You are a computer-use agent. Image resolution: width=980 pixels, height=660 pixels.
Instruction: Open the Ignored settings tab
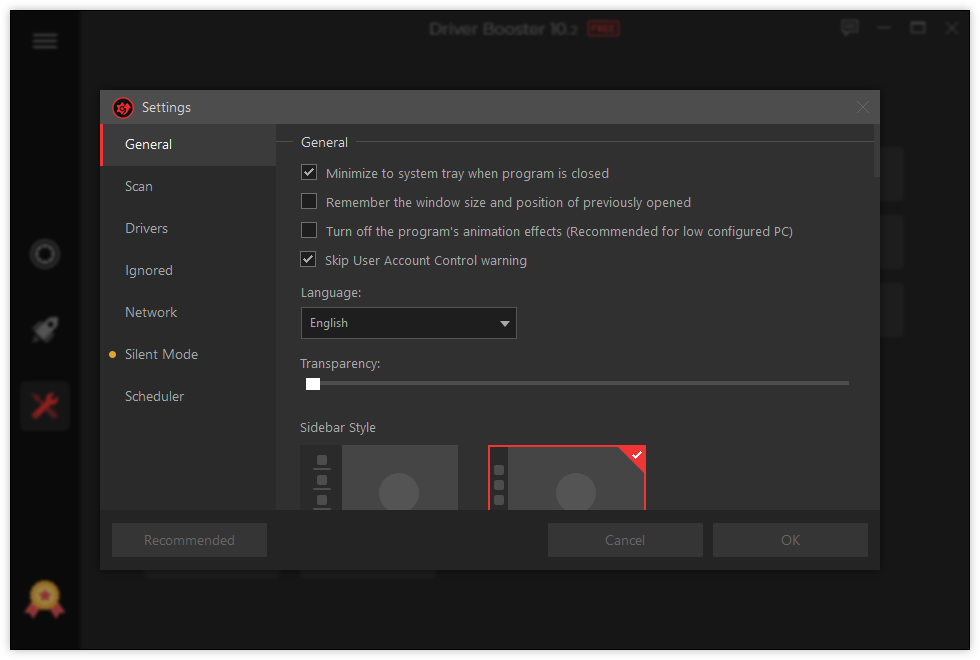click(x=188, y=271)
